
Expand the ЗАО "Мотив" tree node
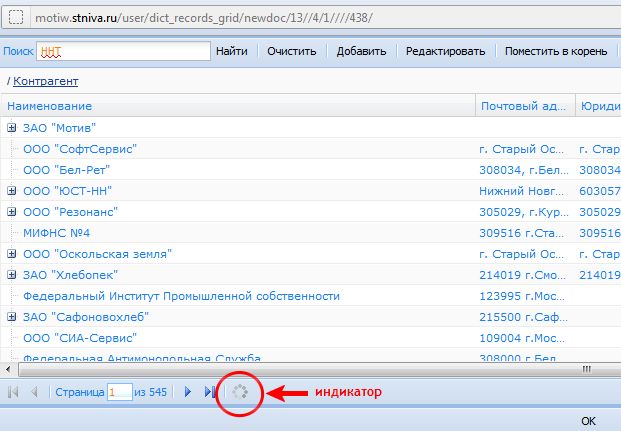pyautogui.click(x=12, y=128)
